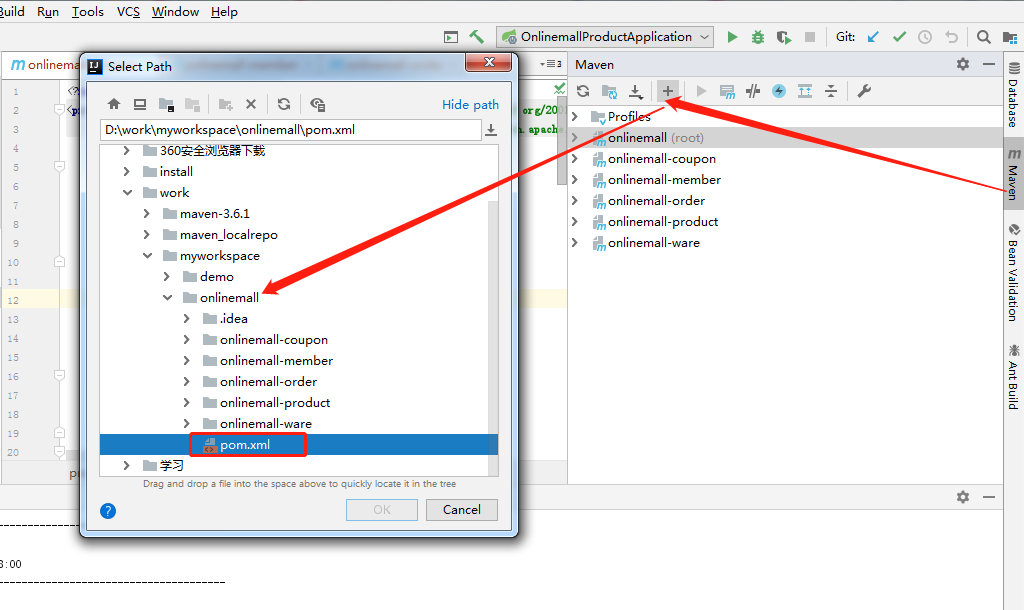Click Git Rollback undo icon

pyautogui.click(x=952, y=37)
